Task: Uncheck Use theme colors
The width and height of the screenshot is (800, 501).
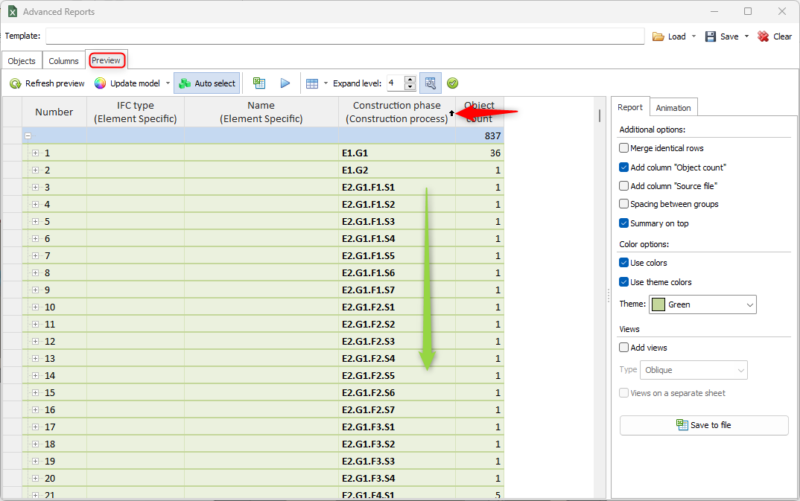Action: point(623,282)
